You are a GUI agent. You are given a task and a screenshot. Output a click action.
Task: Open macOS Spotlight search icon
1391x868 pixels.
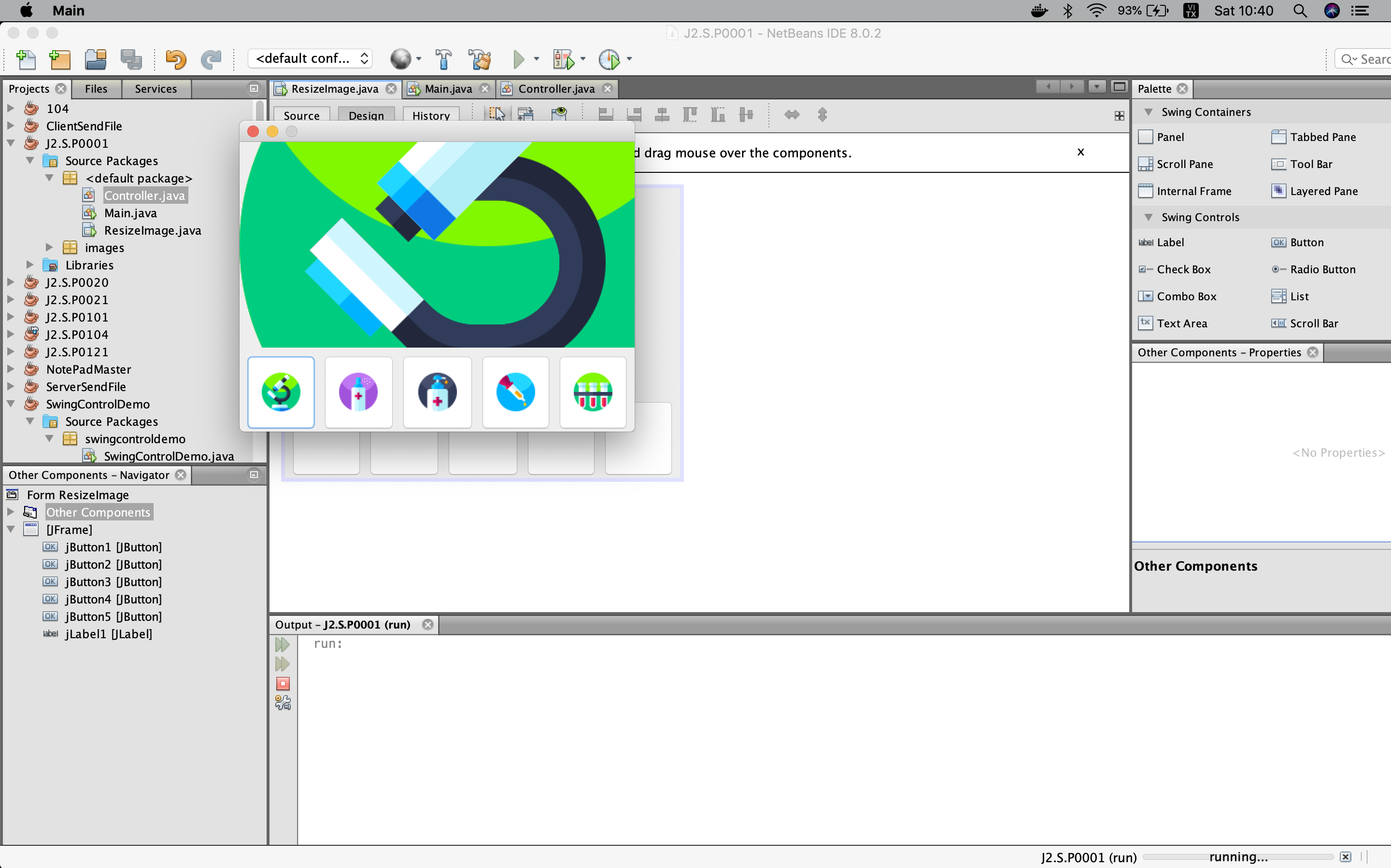(1300, 11)
